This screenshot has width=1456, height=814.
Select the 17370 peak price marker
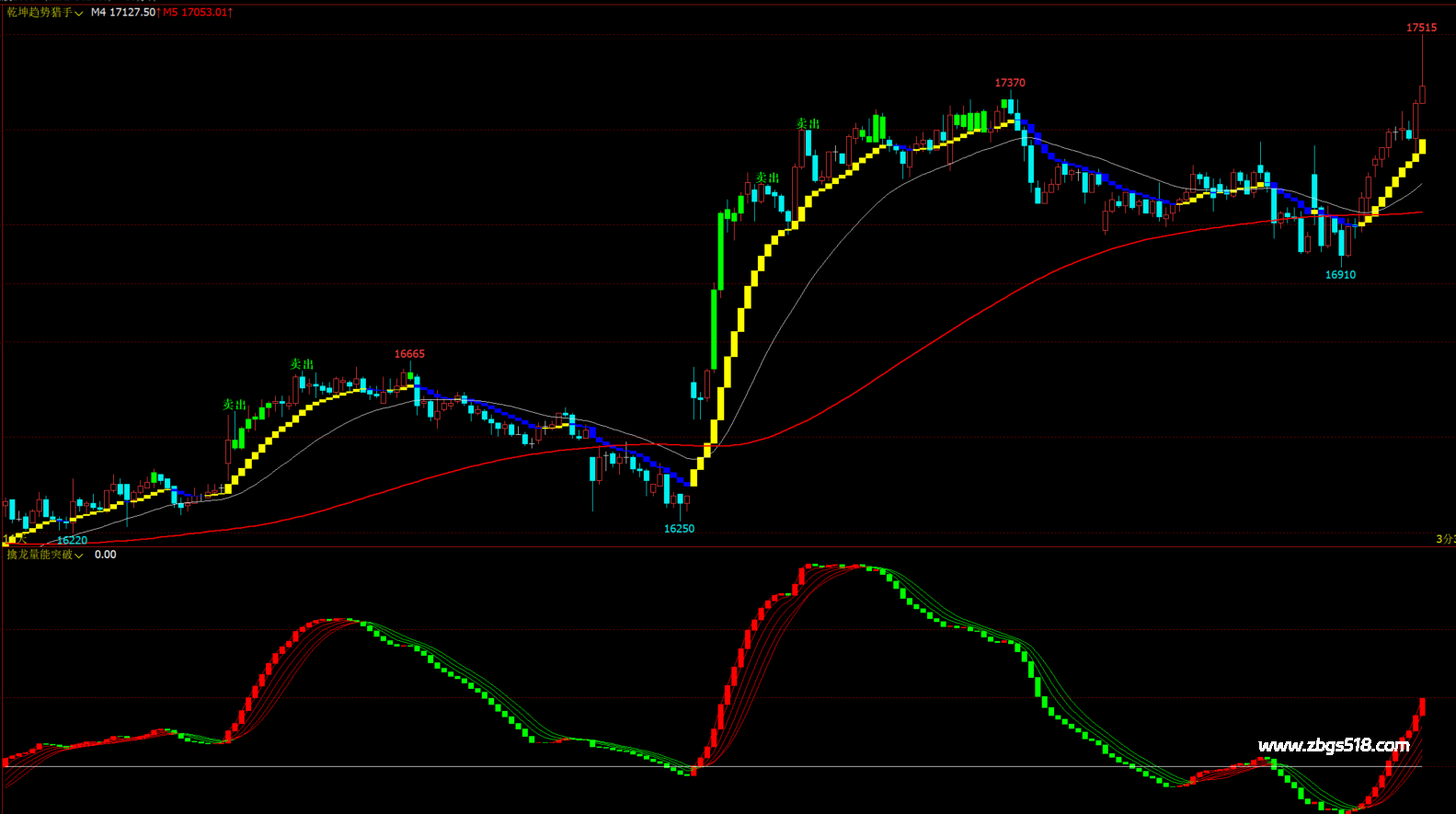1009,83
